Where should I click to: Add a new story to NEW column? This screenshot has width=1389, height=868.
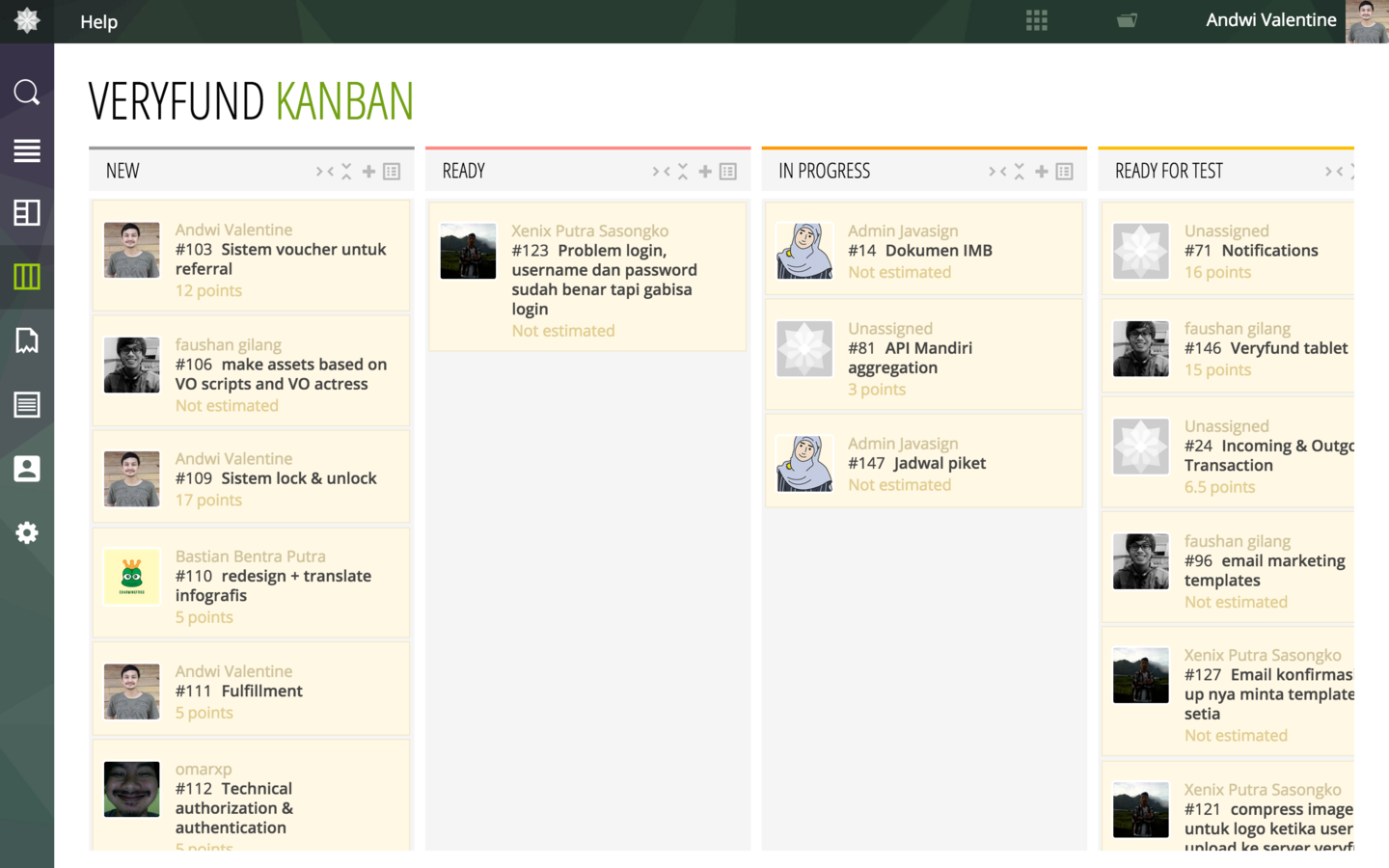point(368,172)
